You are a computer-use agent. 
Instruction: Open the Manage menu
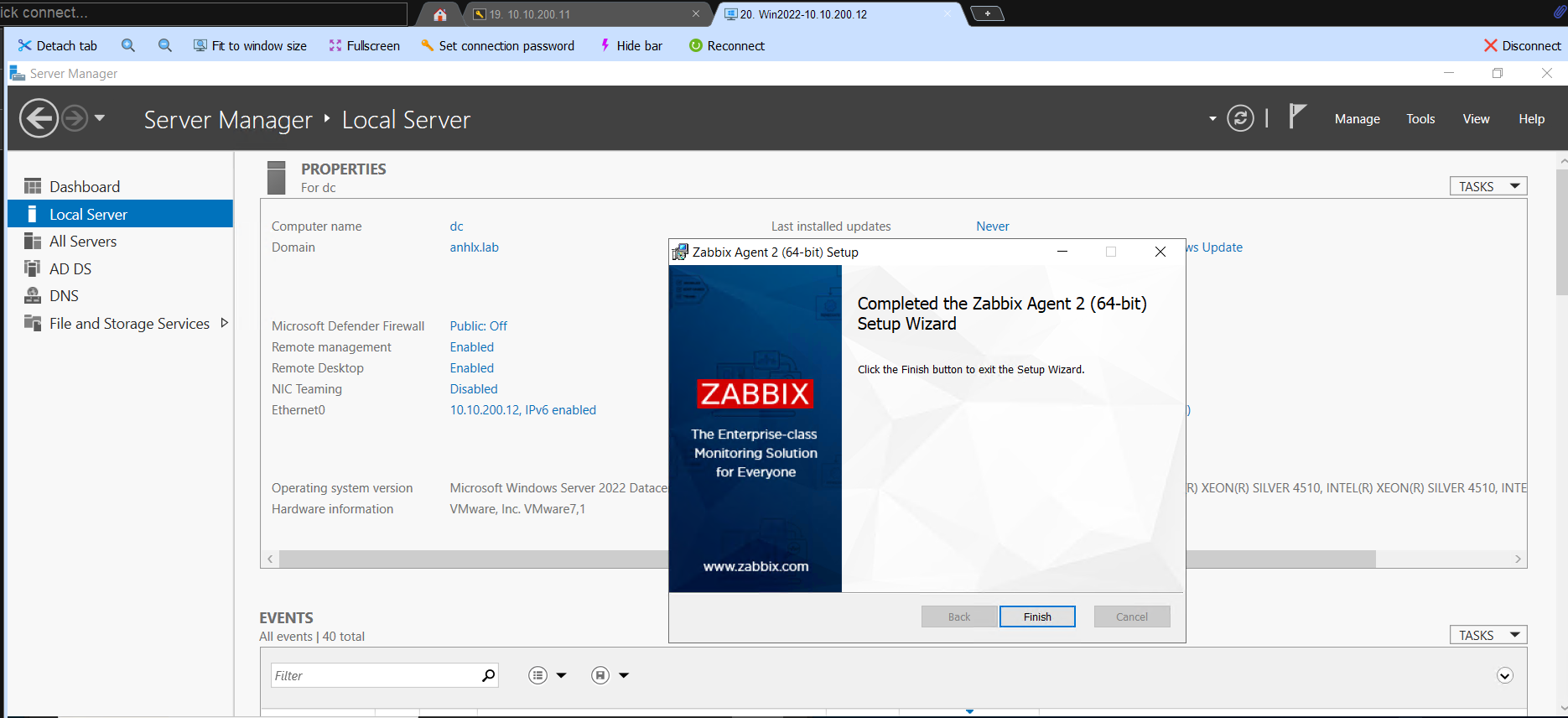[x=1357, y=119]
